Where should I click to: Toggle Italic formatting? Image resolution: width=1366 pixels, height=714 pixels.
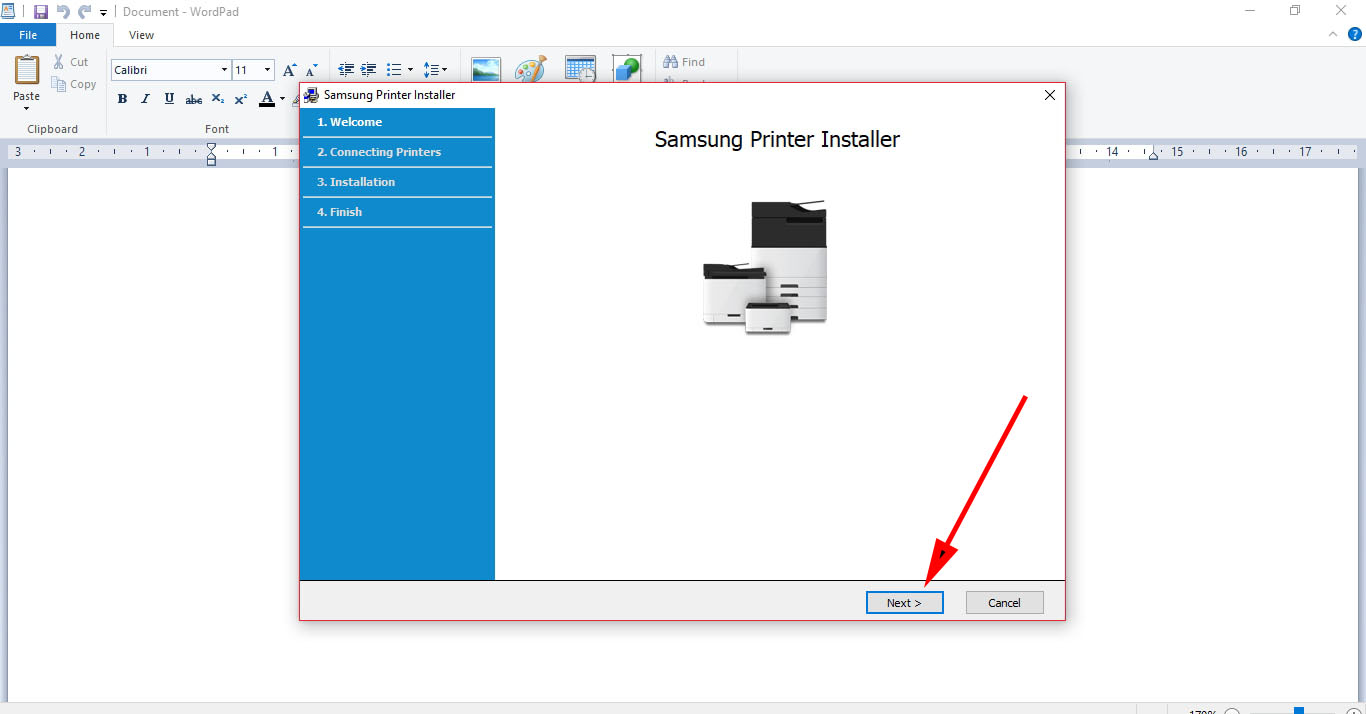coord(145,99)
